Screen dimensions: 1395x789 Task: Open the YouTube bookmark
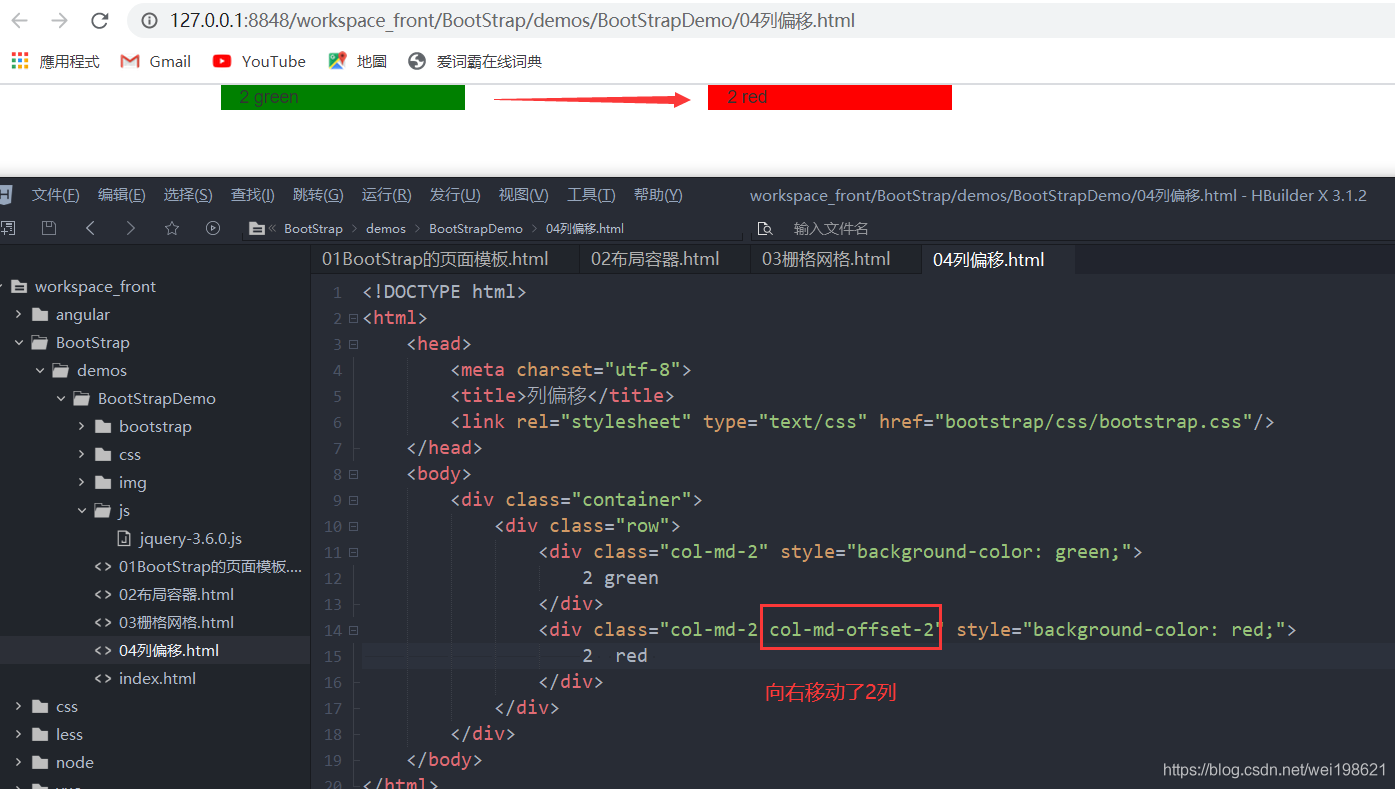259,61
